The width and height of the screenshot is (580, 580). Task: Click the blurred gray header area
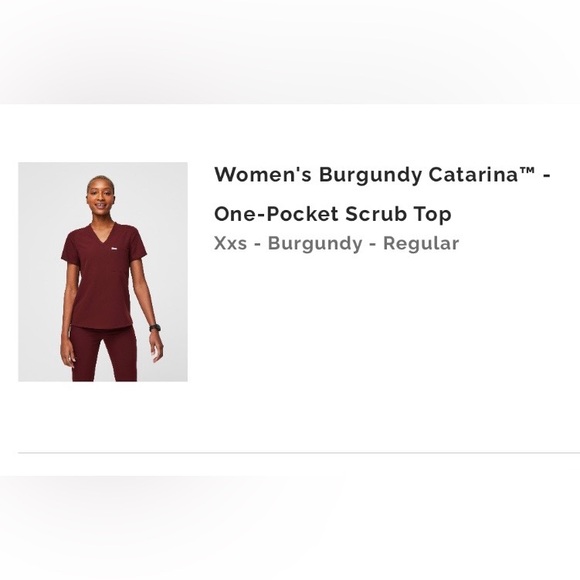pos(290,52)
